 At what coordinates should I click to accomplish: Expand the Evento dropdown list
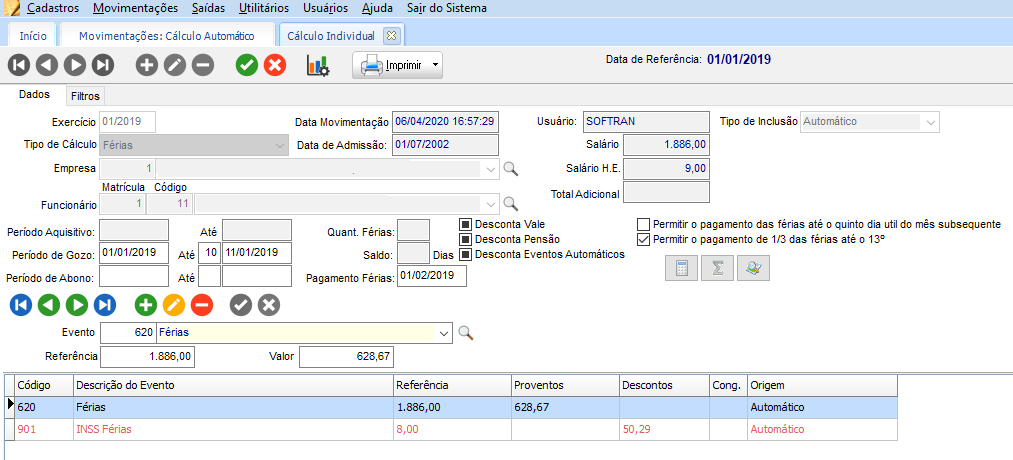point(443,332)
